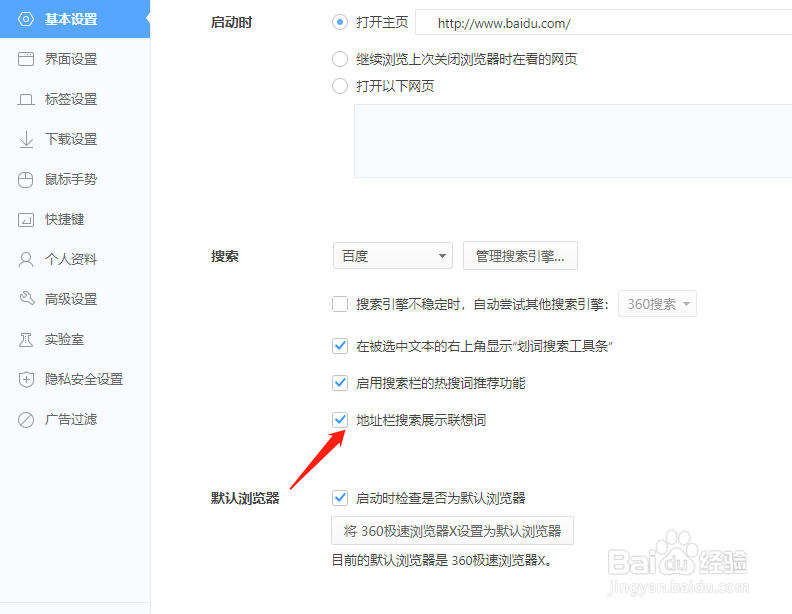The height and width of the screenshot is (614, 792).
Task: Click the 快捷键 keyboard icon
Action: point(26,220)
